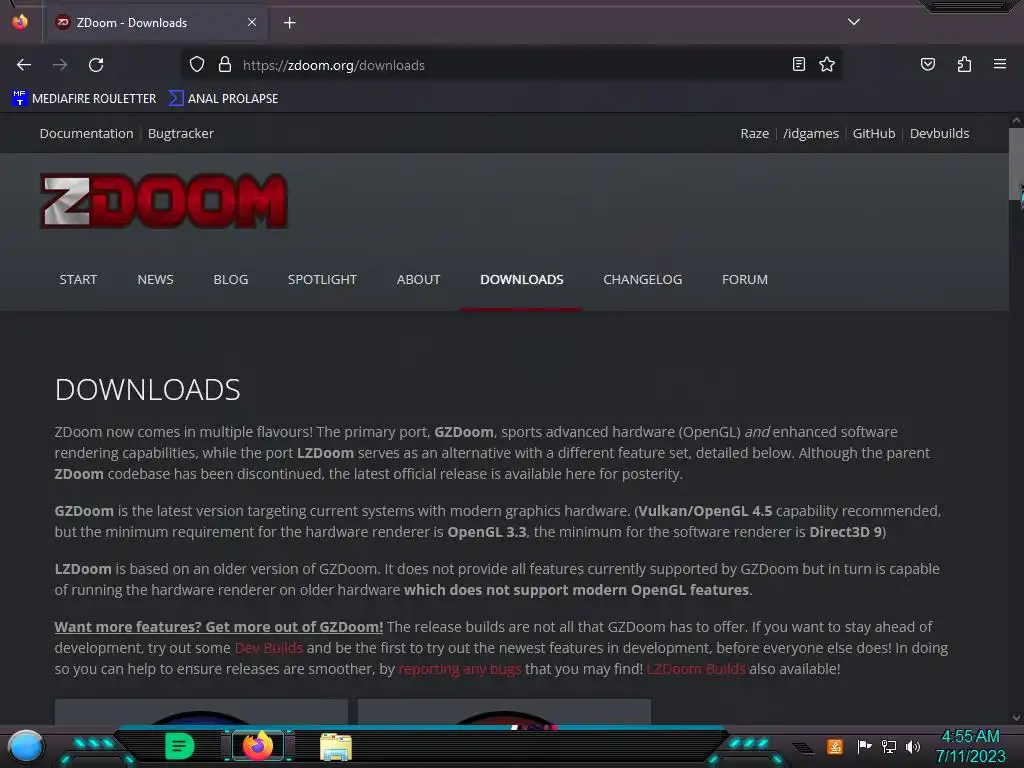Follow the 'reporting any bugs' link
This screenshot has height=768, width=1024.
point(460,669)
